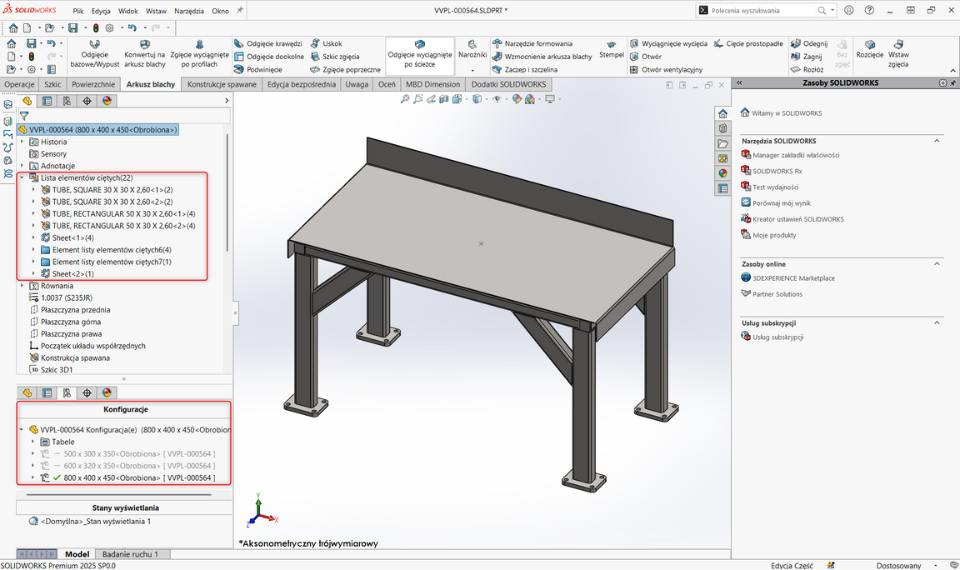Viewport: 960px width, 570px height.
Task: Collapse Zasoby online section
Action: click(x=937, y=264)
